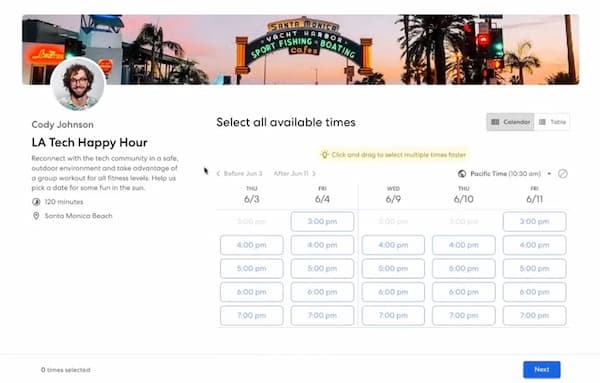Click the left chevron before June 3
The height and width of the screenshot is (383, 600).
tap(218, 174)
